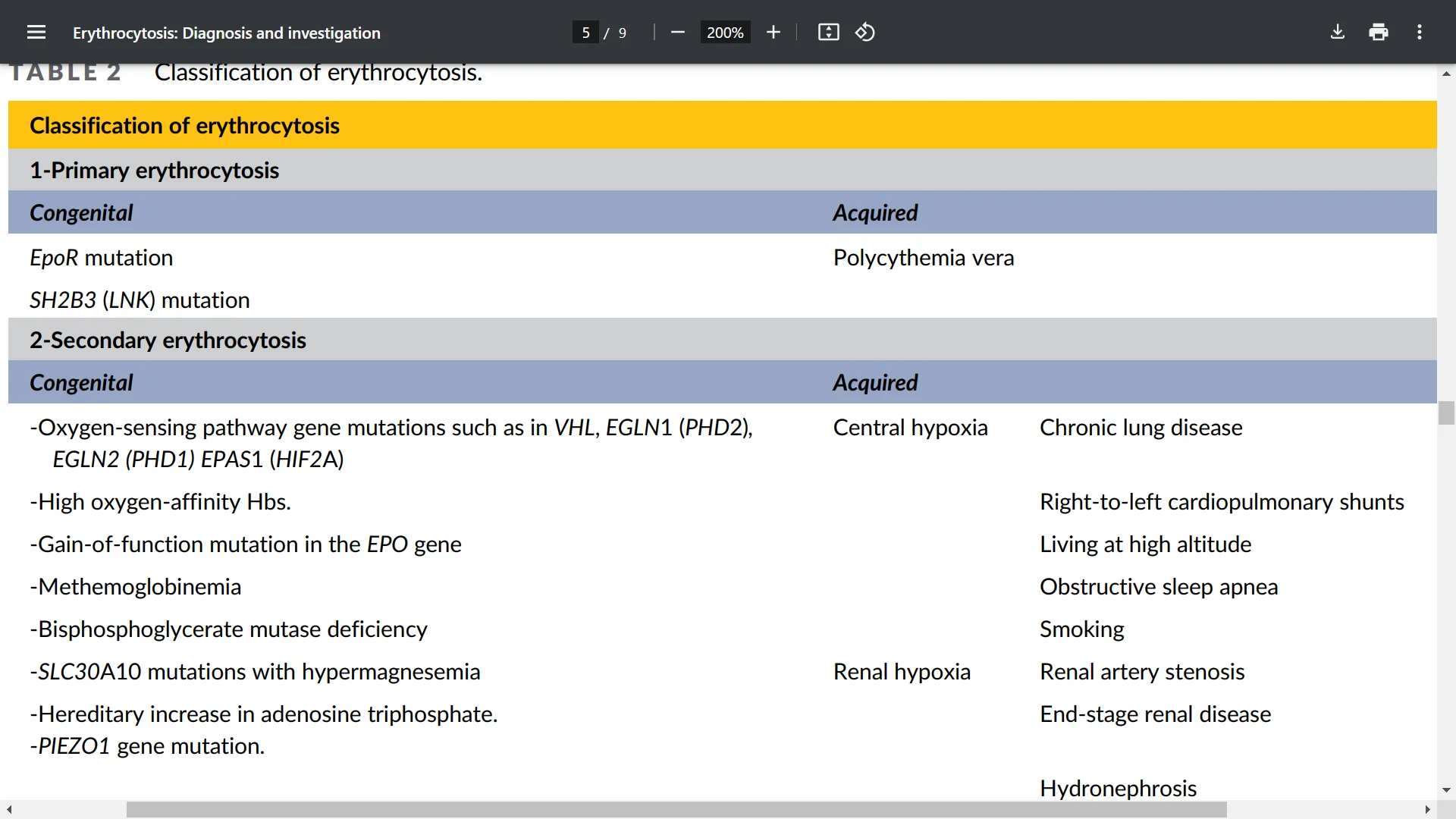
Task: Click 'Gain-of-function mutation in the EPO gene'
Action: pyautogui.click(x=246, y=544)
